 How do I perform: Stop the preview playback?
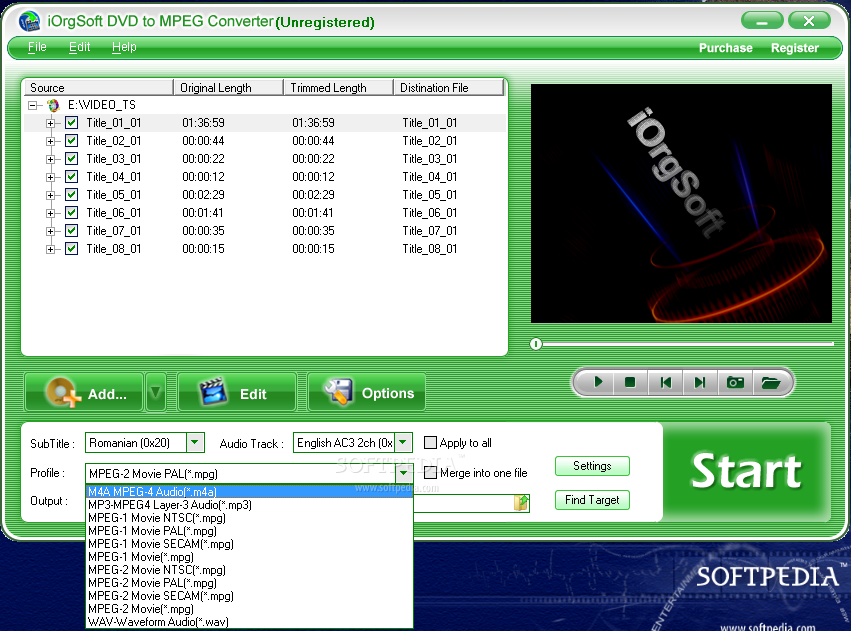click(x=630, y=383)
